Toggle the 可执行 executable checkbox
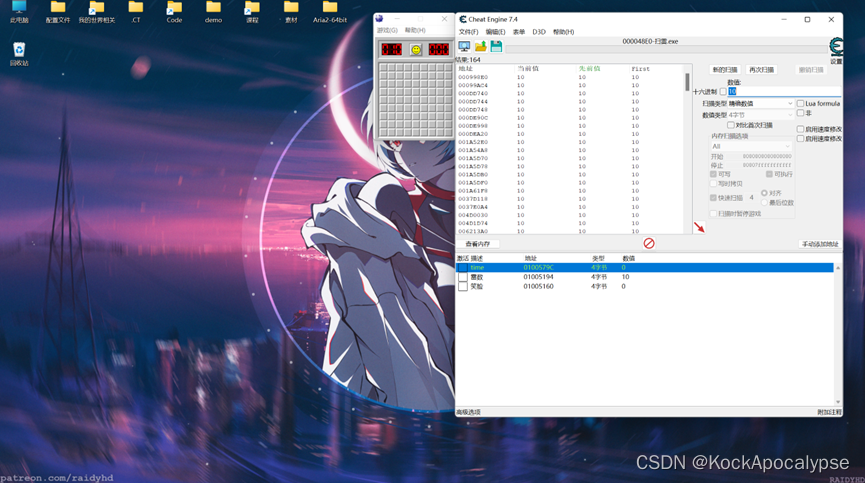This screenshot has width=865, height=483. tap(769, 174)
